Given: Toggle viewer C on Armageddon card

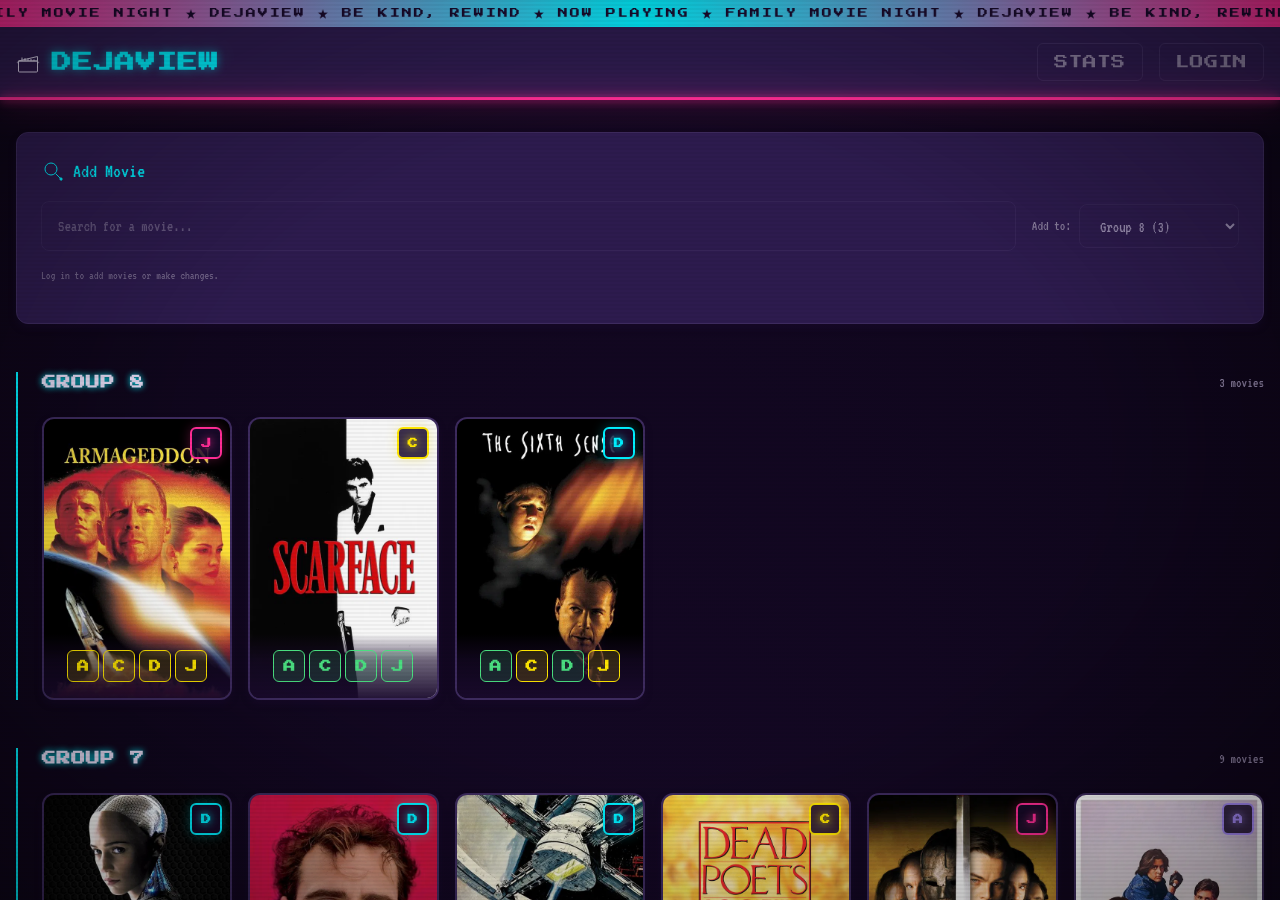Looking at the screenshot, I should click(x=119, y=666).
